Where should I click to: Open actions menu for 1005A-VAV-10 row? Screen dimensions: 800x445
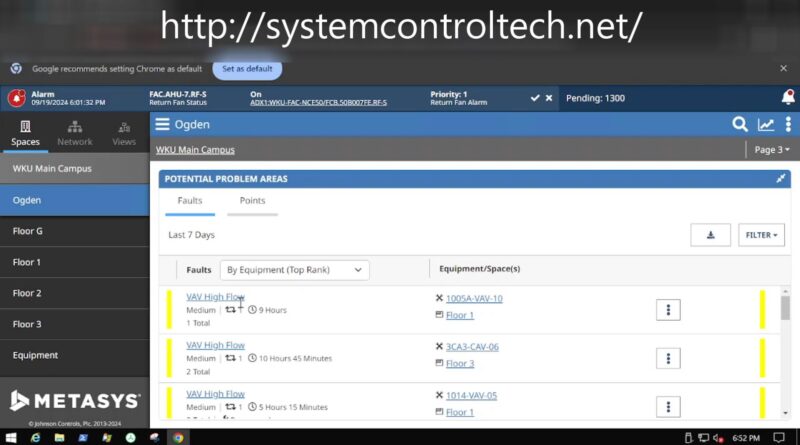click(x=668, y=309)
